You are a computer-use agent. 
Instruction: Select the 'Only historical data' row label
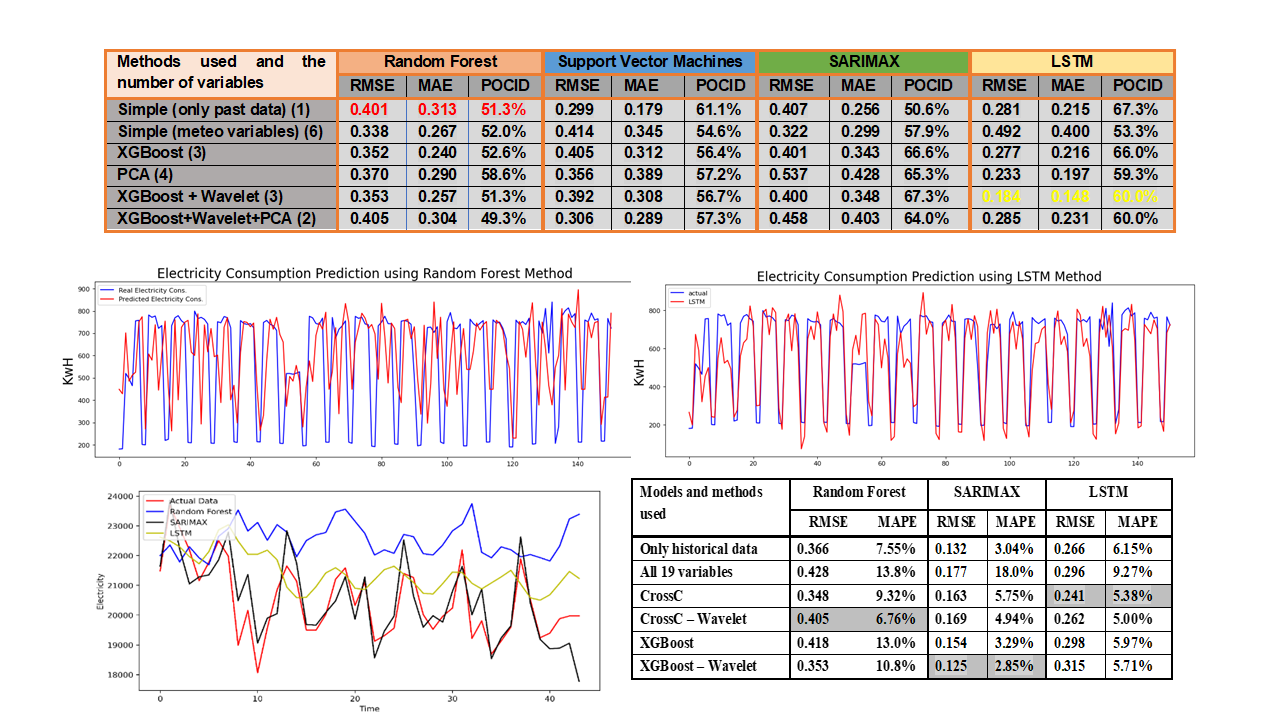tap(699, 548)
